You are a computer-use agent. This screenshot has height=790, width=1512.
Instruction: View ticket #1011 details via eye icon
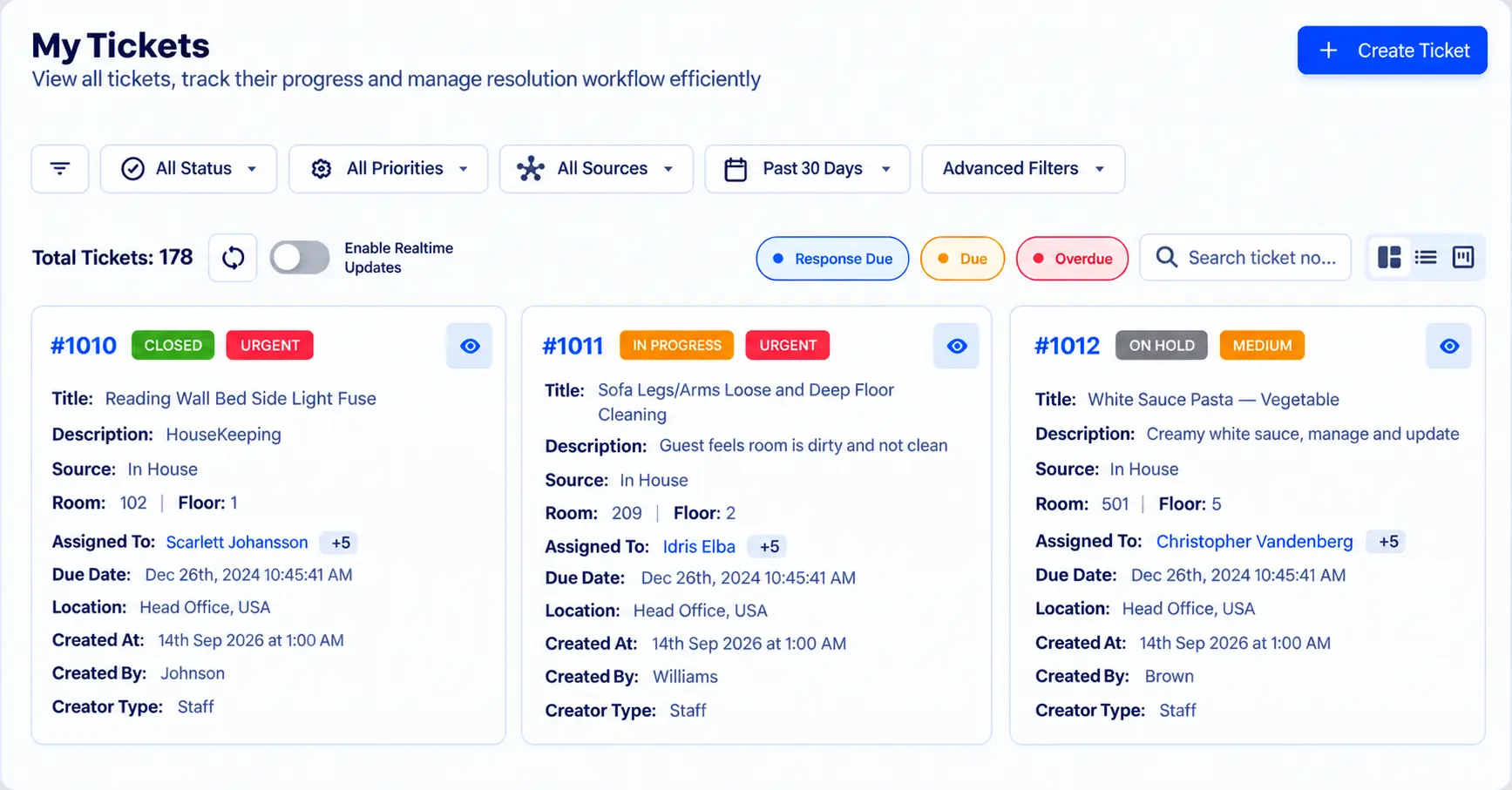(957, 346)
